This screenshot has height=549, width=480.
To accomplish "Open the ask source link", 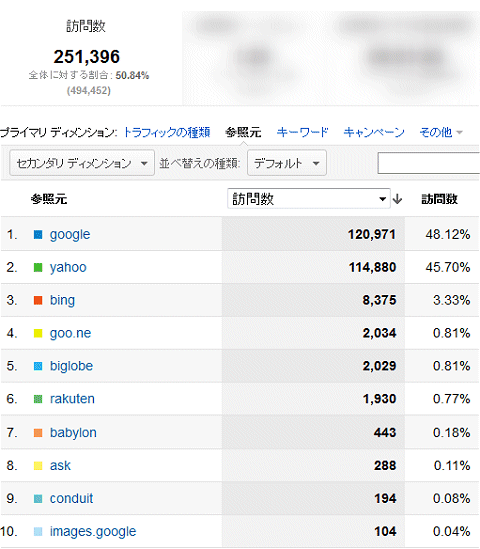I will [60, 466].
